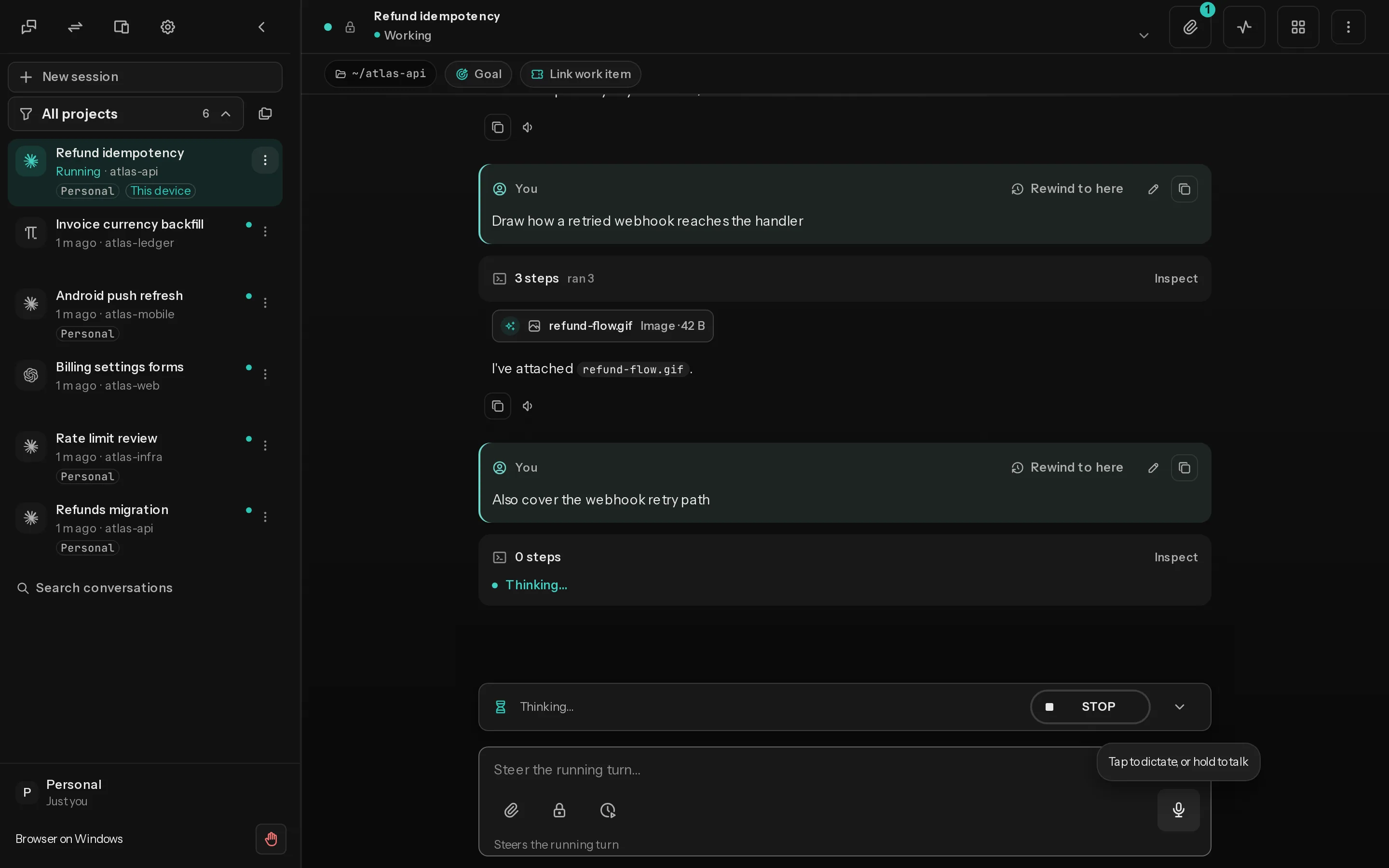Open more options for Refund idempotency session
1389x868 pixels.
pos(265,160)
